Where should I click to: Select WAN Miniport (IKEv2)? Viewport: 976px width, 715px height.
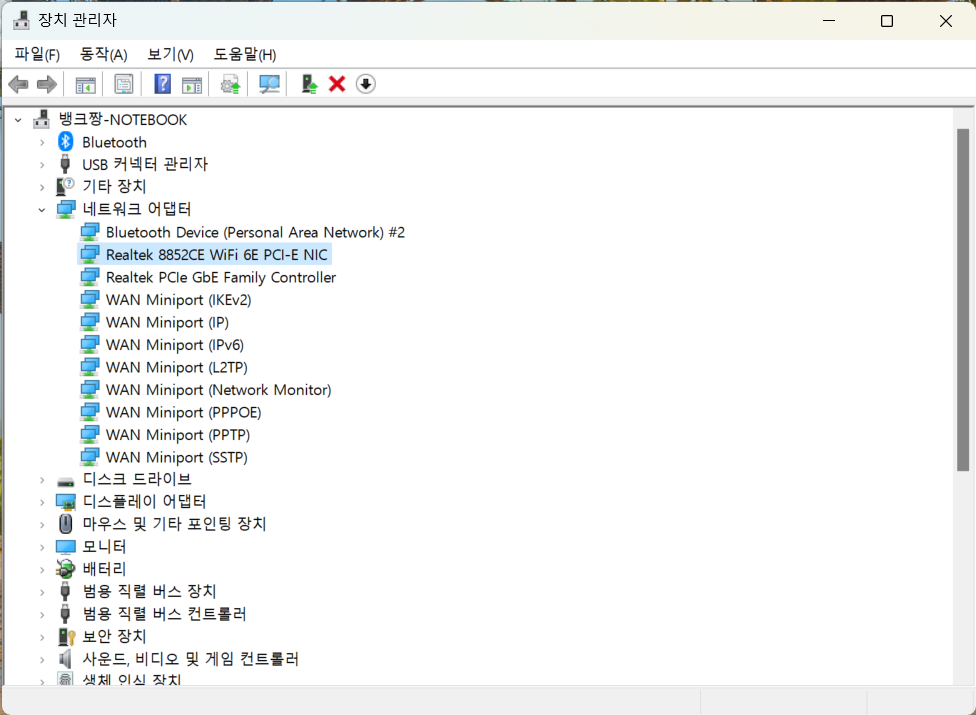pos(179,299)
